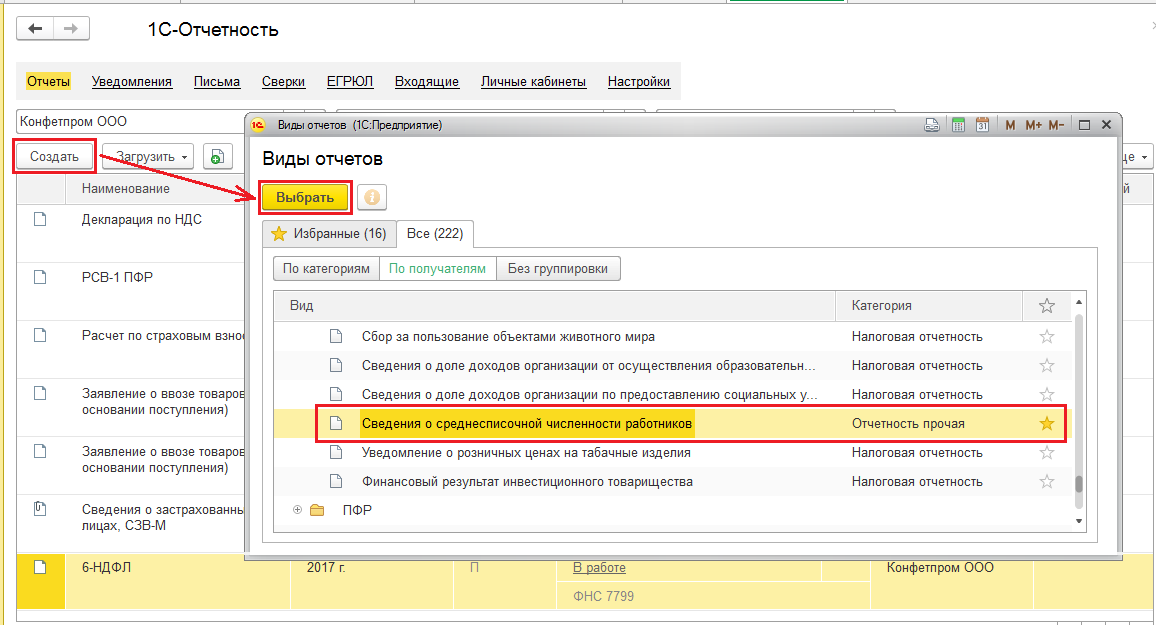Open the calculator icon in title bar
The image size is (1156, 625).
957,125
